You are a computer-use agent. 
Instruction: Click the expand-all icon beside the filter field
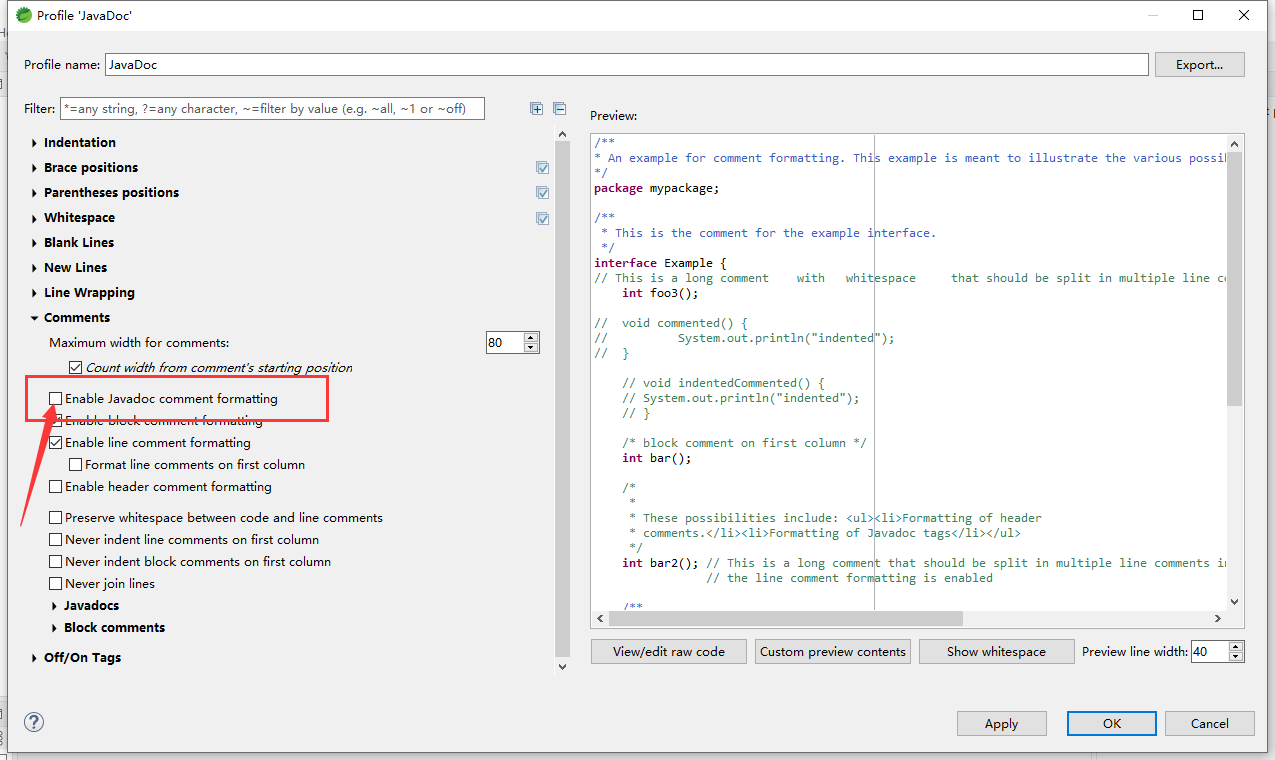click(536, 108)
